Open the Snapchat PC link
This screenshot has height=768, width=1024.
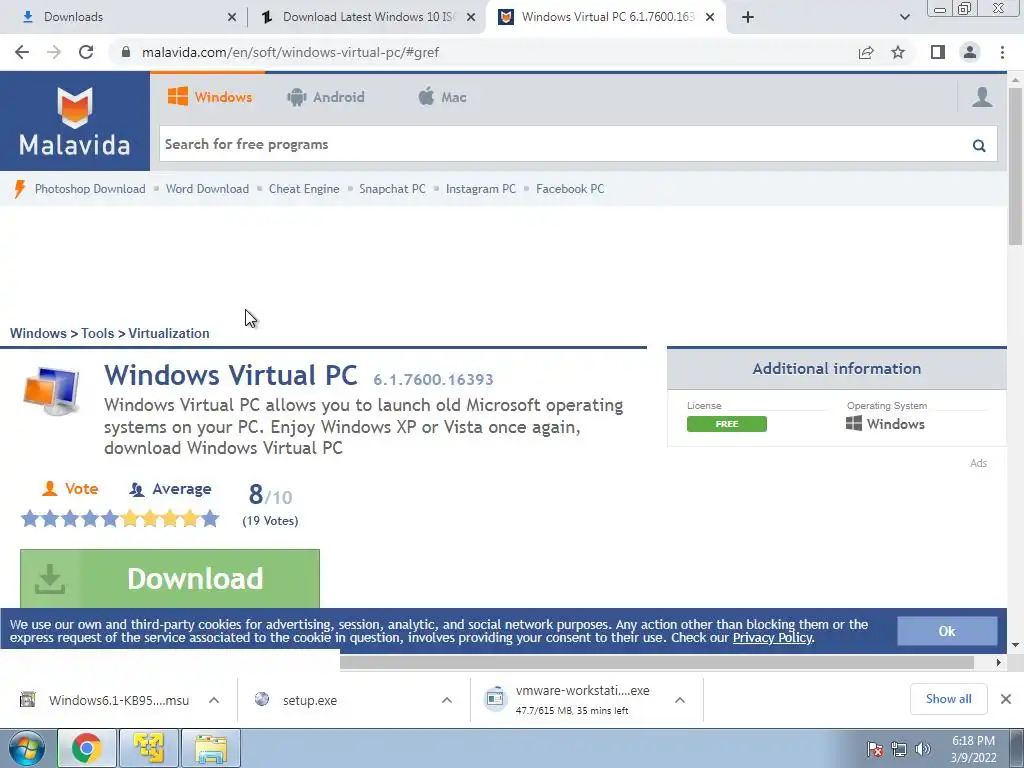392,189
